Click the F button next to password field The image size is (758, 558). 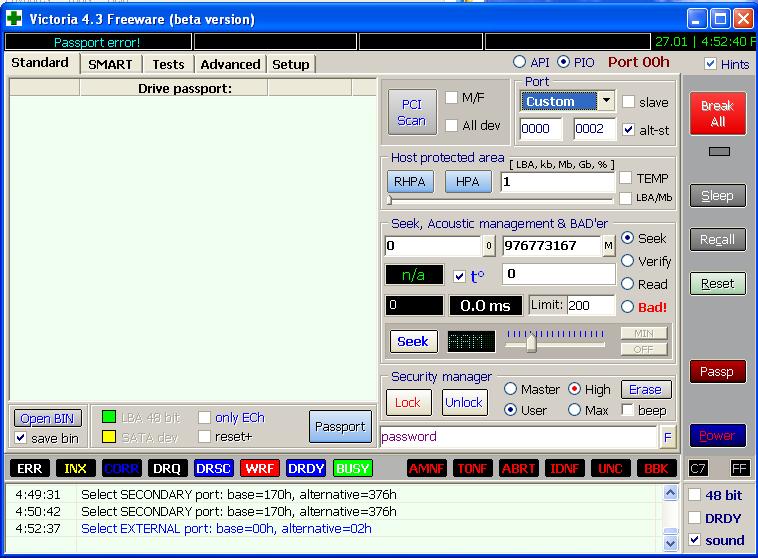(x=667, y=438)
